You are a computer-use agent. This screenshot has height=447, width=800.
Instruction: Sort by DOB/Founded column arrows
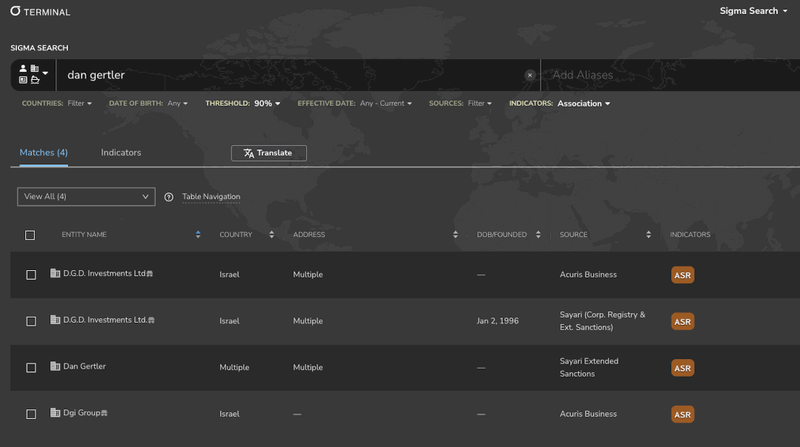coord(538,235)
